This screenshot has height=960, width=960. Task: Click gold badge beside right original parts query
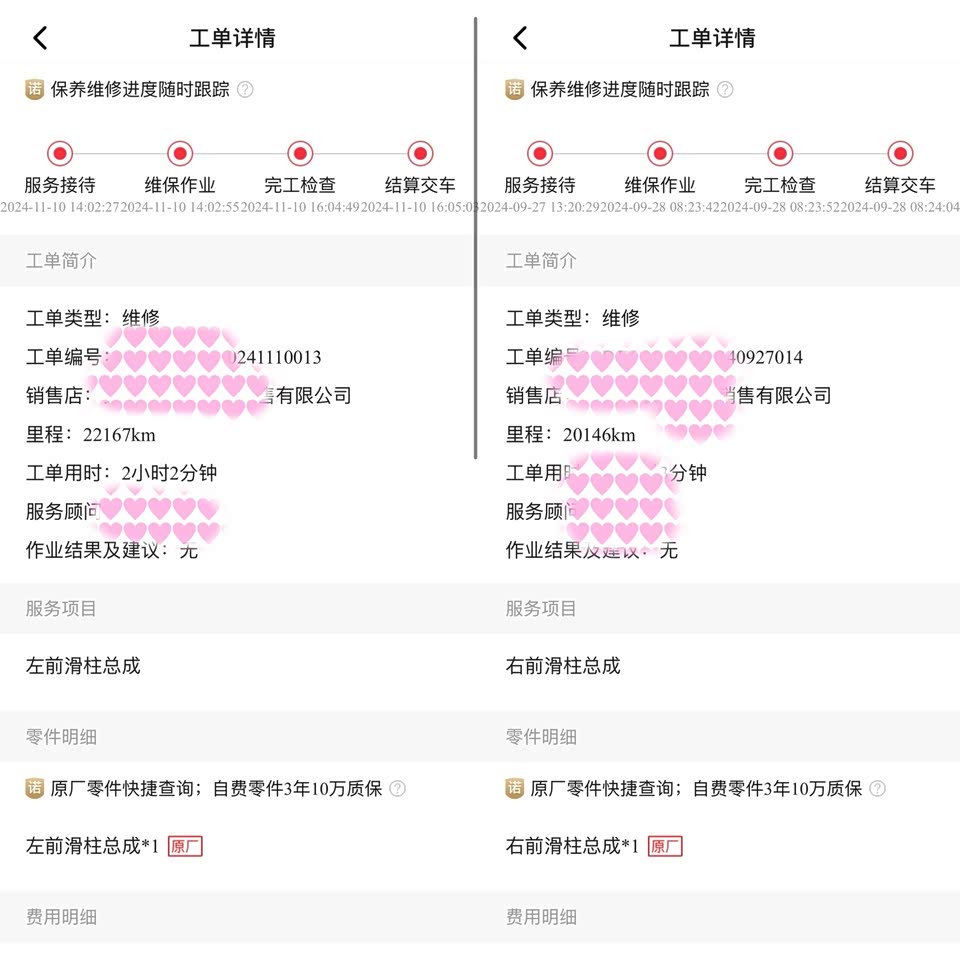coord(515,788)
